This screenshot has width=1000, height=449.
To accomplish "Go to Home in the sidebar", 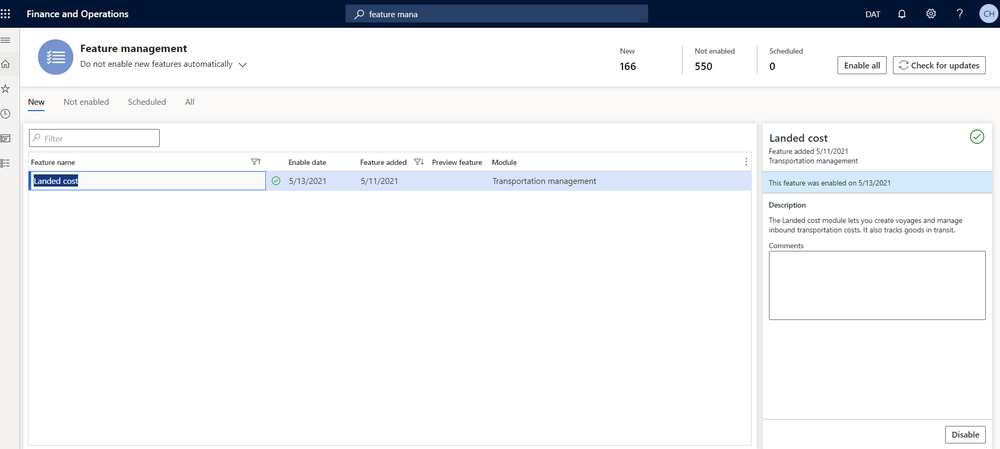I will 6,64.
